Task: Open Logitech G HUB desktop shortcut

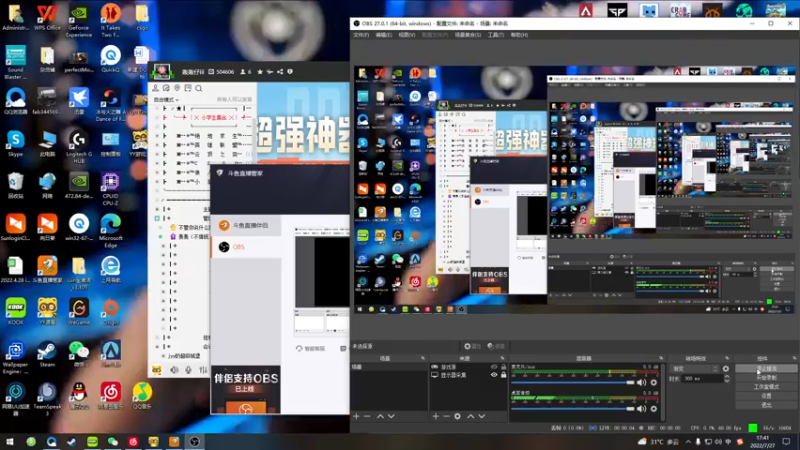Action: (79, 147)
